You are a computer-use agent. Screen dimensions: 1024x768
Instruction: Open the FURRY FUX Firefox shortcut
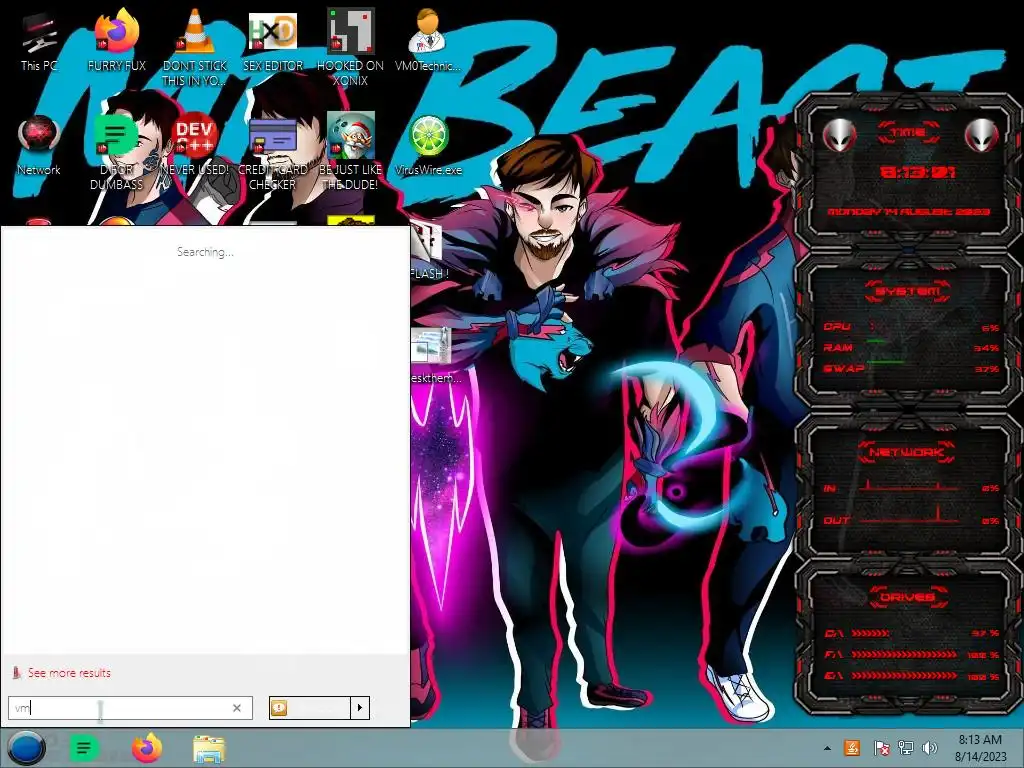[116, 40]
